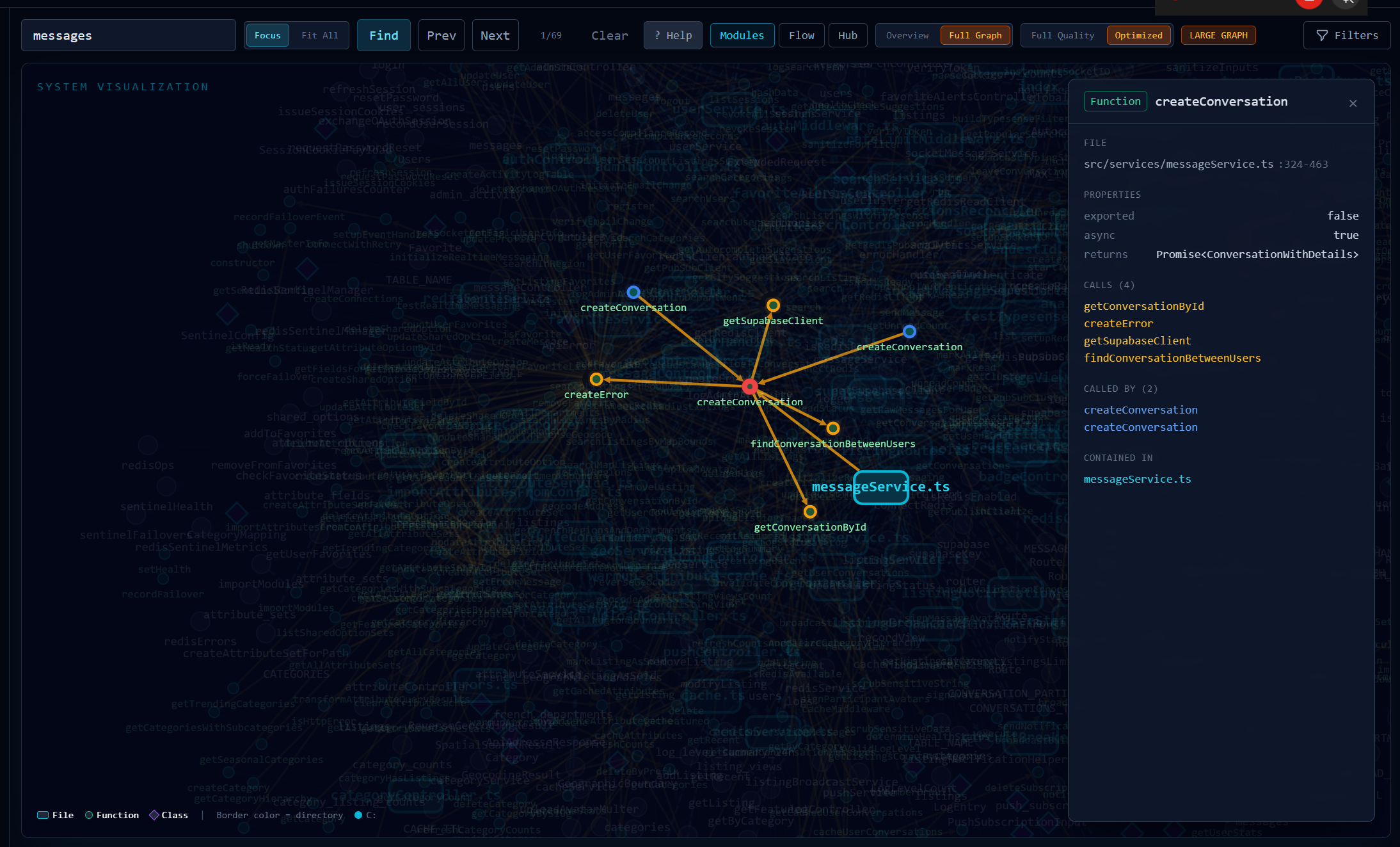The height and width of the screenshot is (847, 1400).
Task: Enable Full Quality rendering
Action: click(1062, 35)
